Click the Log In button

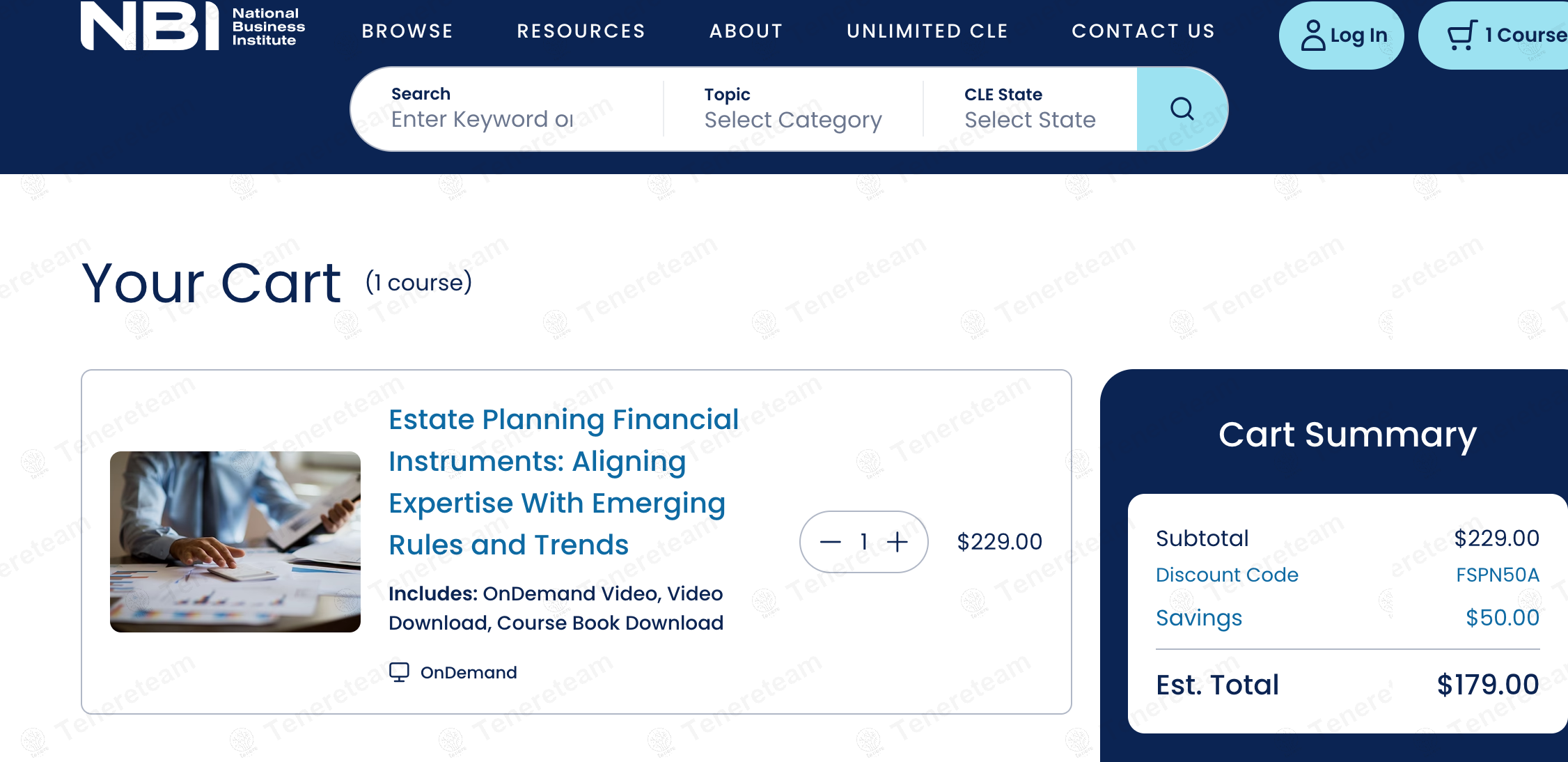(1341, 35)
